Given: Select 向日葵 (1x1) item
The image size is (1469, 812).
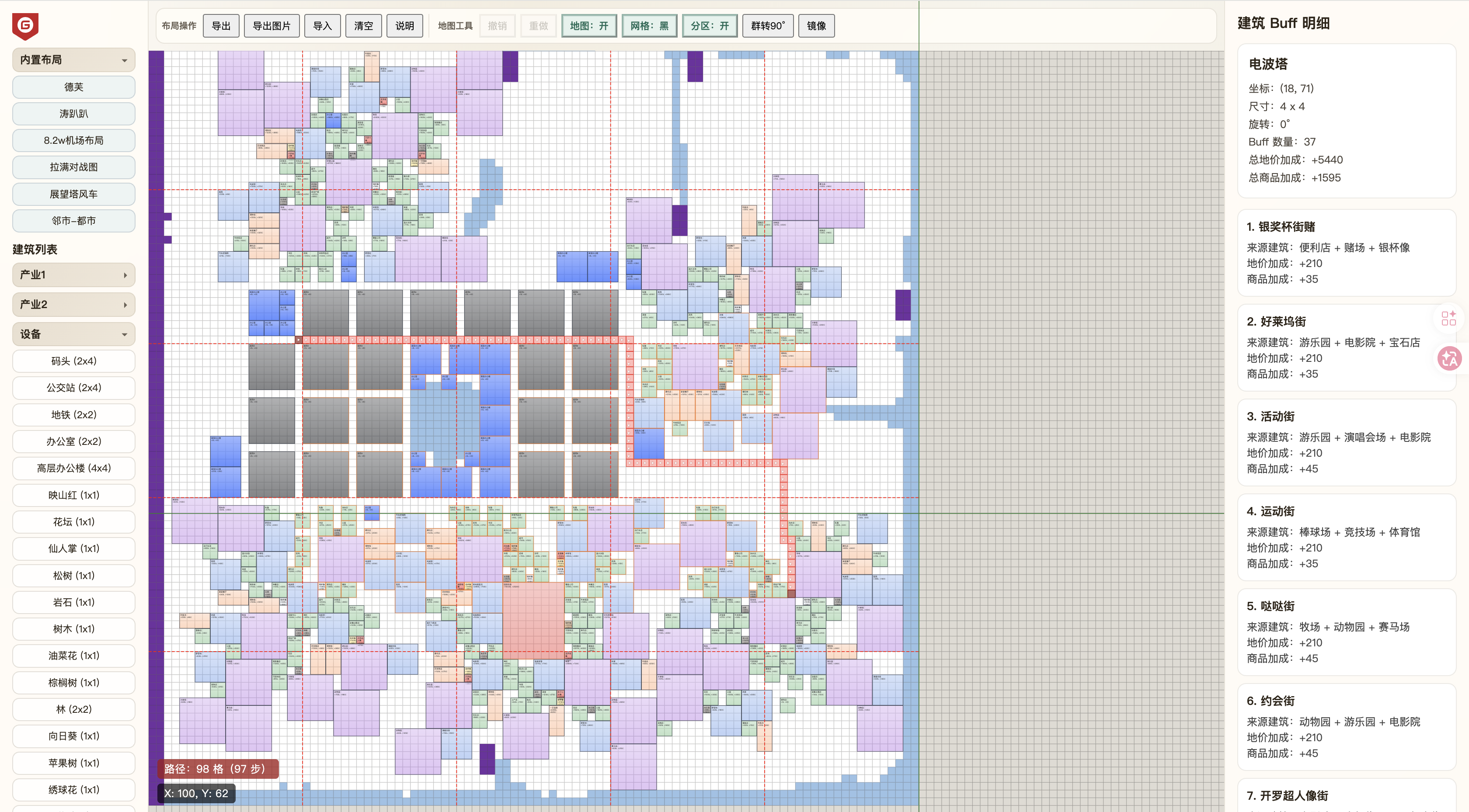Looking at the screenshot, I should coord(73,736).
